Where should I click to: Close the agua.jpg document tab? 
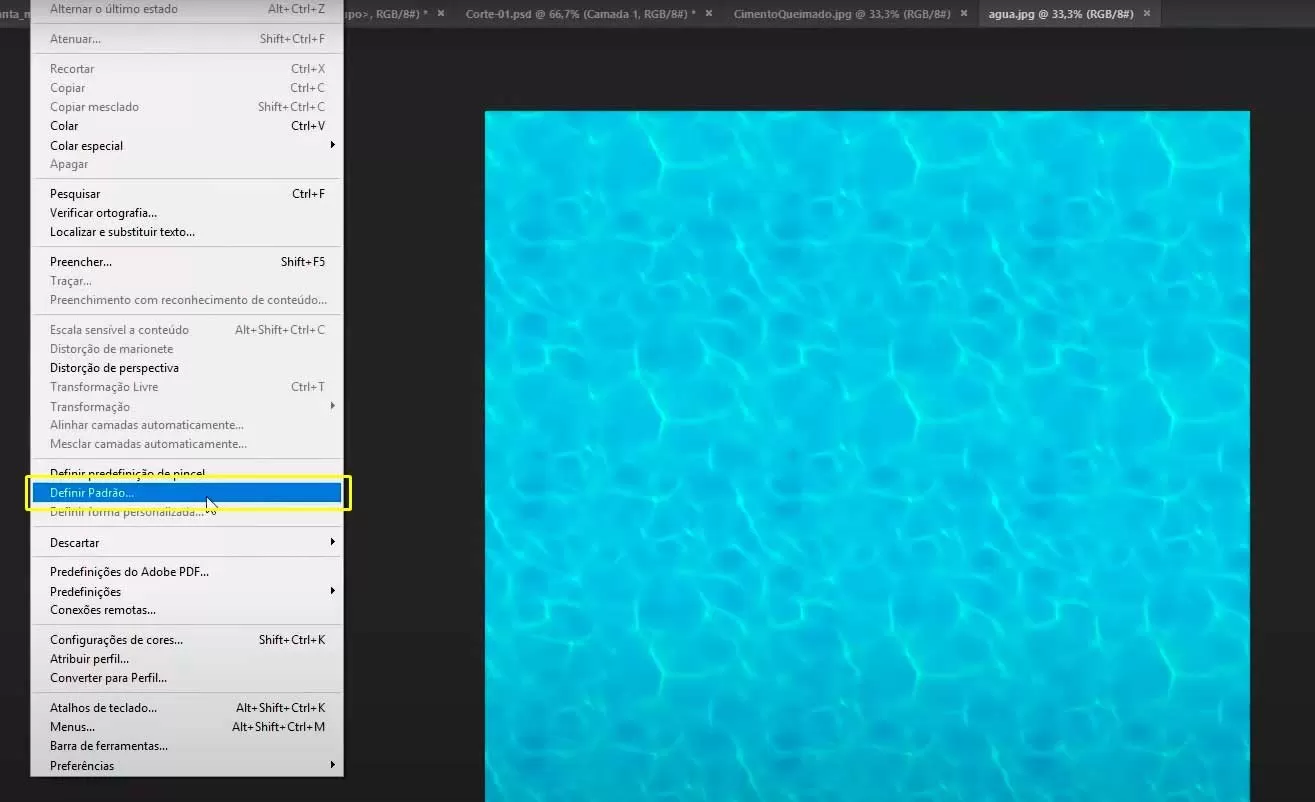click(x=1146, y=14)
